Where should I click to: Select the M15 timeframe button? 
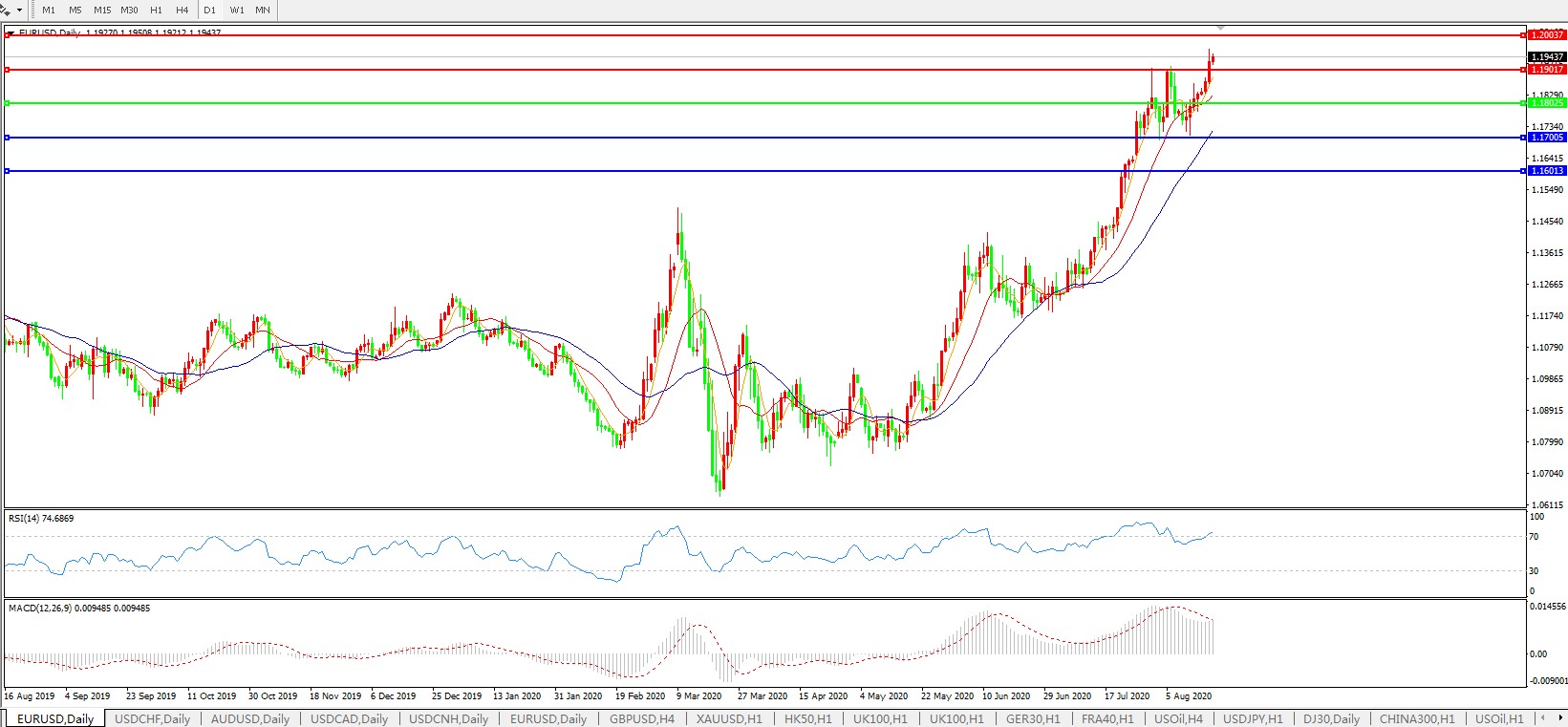click(101, 11)
